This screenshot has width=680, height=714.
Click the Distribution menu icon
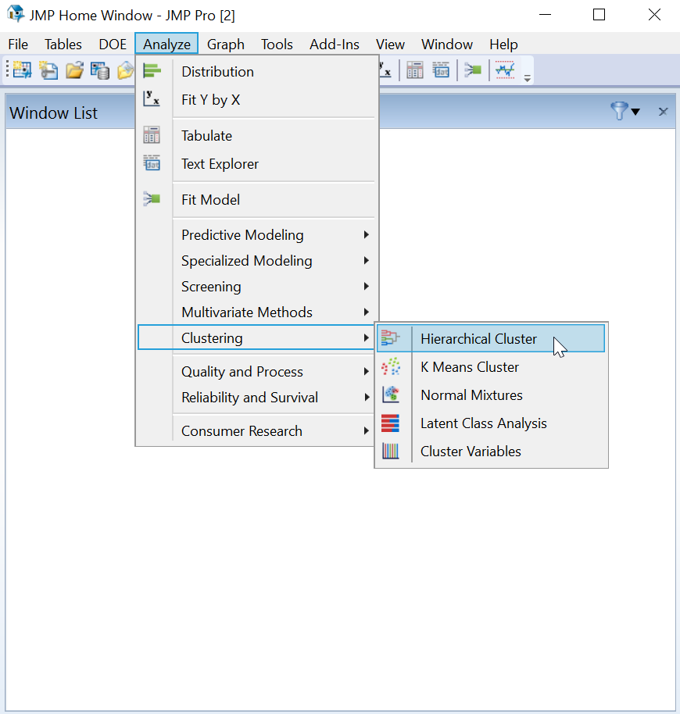152,71
